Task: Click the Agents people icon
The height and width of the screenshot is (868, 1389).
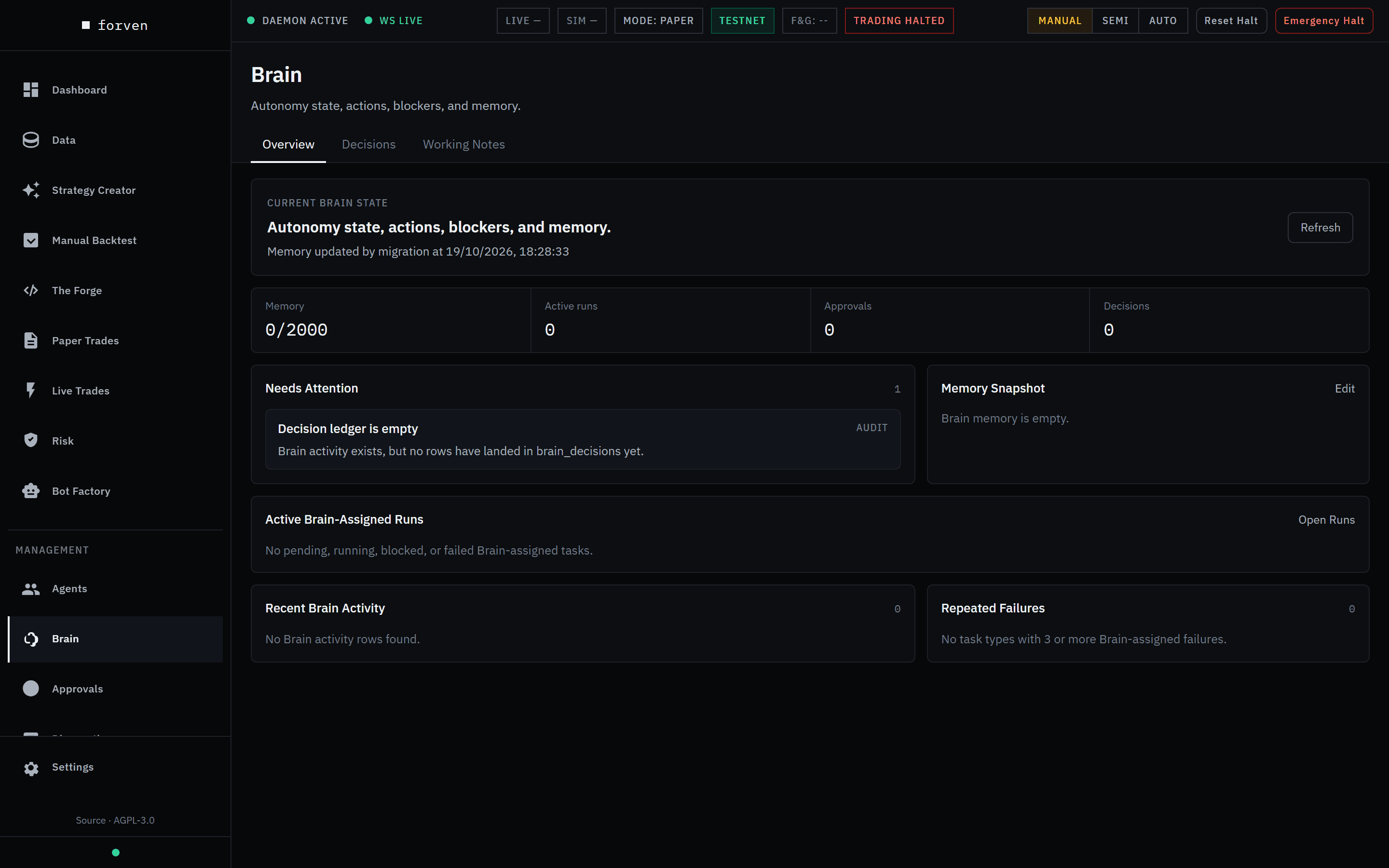Action: [30, 588]
